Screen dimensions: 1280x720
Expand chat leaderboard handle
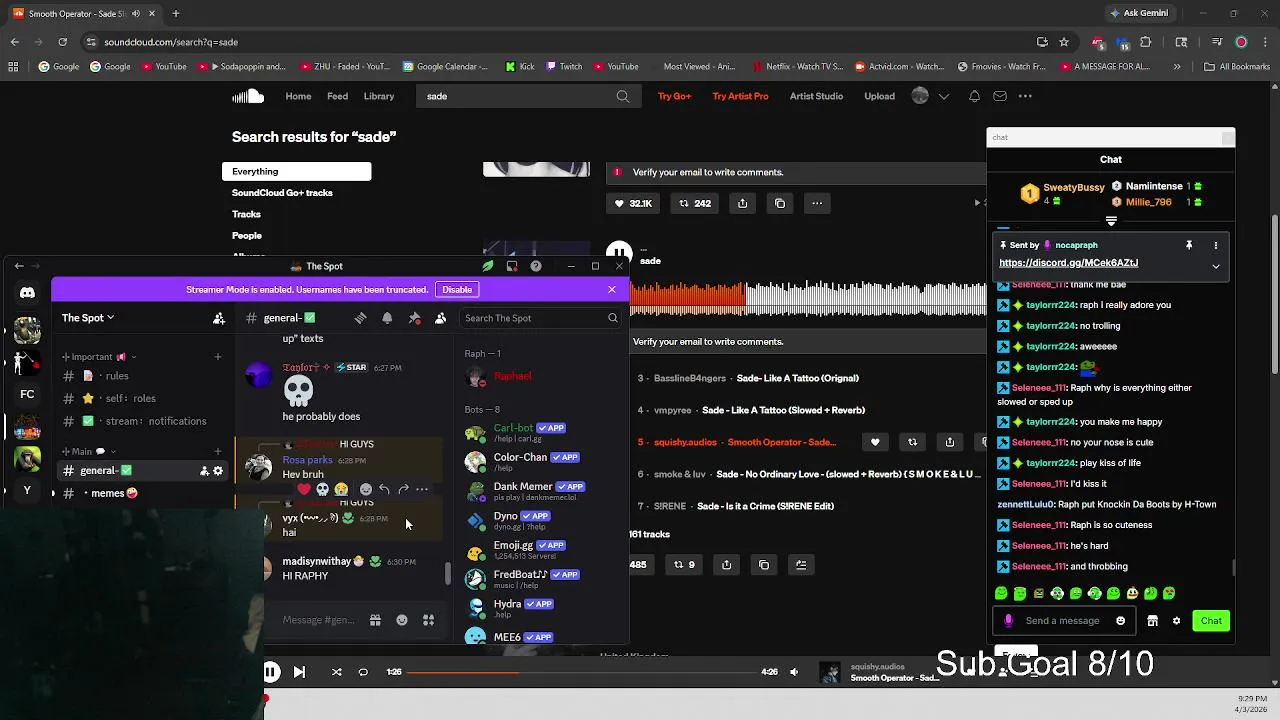pyautogui.click(x=1111, y=222)
